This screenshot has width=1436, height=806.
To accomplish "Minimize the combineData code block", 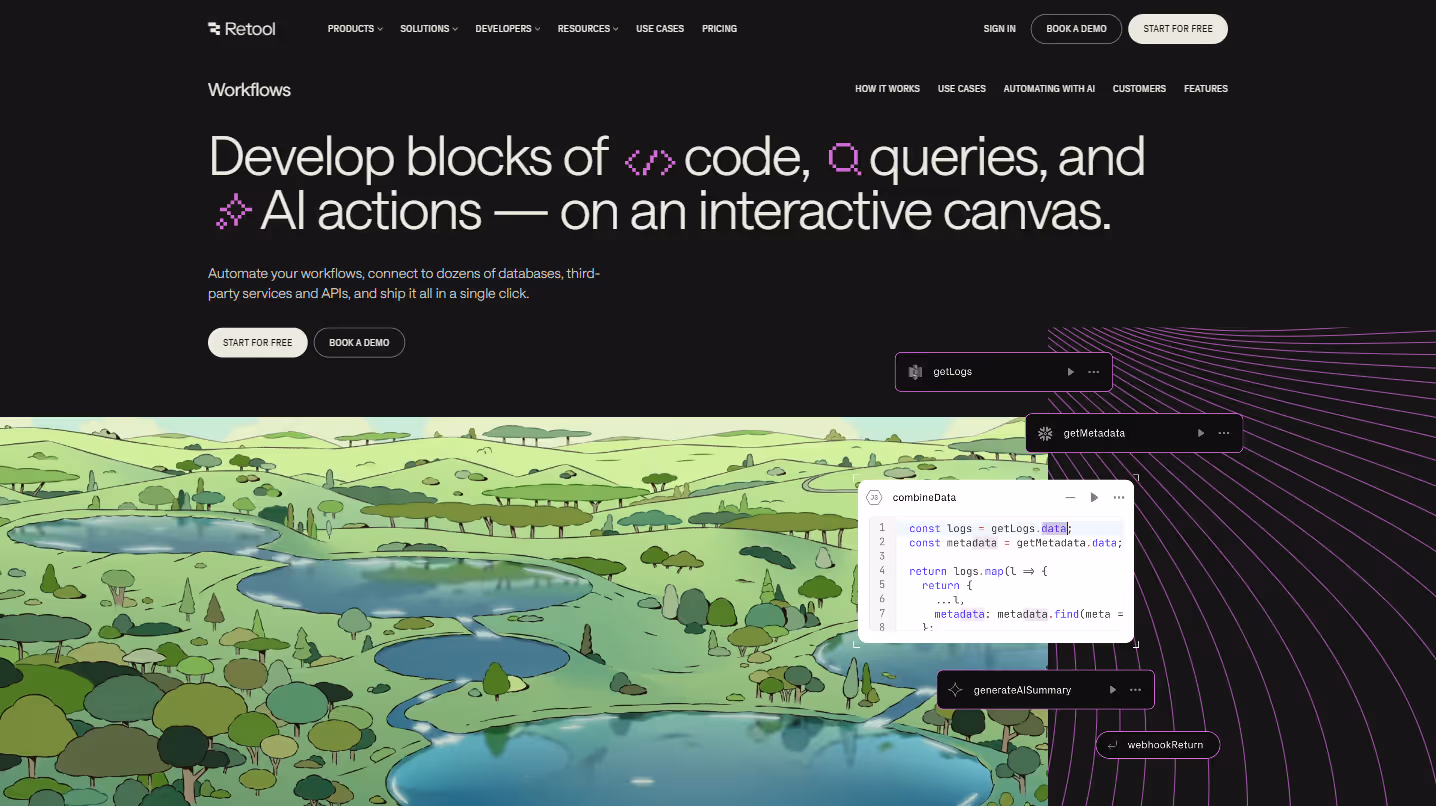I will tap(1070, 497).
